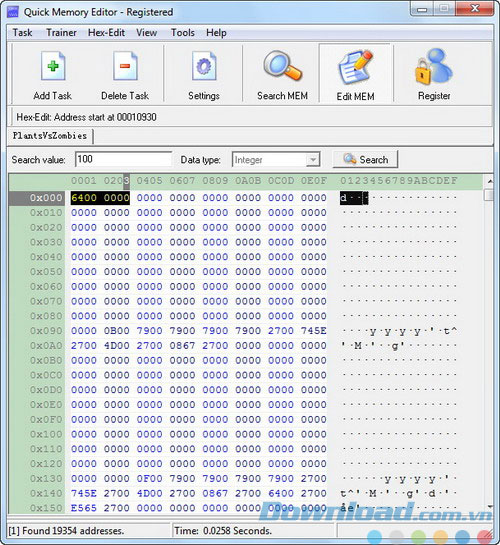Click the Register padlock user icon
The image size is (500, 545).
(434, 66)
